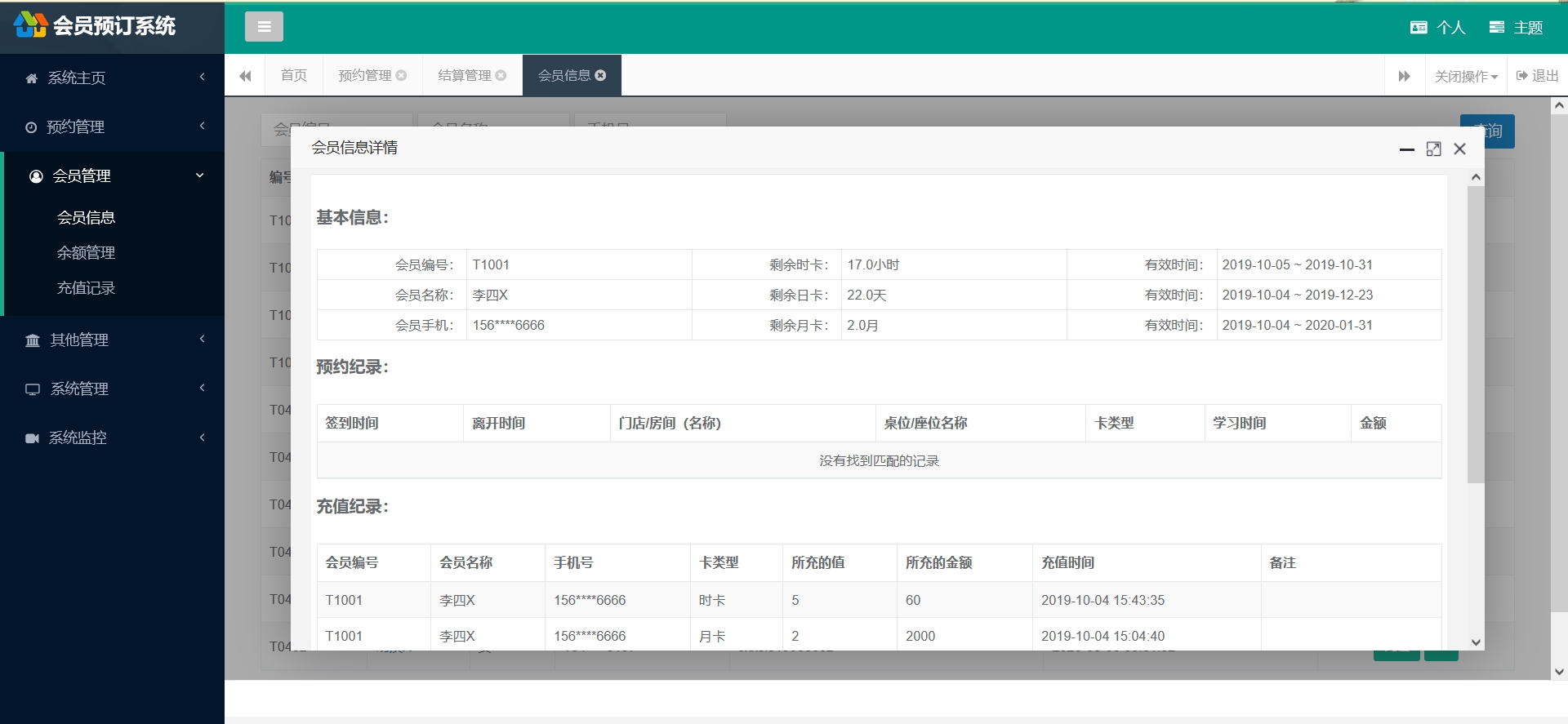Click the clock icon beside 预约管理
The height and width of the screenshot is (724, 1568).
[31, 127]
